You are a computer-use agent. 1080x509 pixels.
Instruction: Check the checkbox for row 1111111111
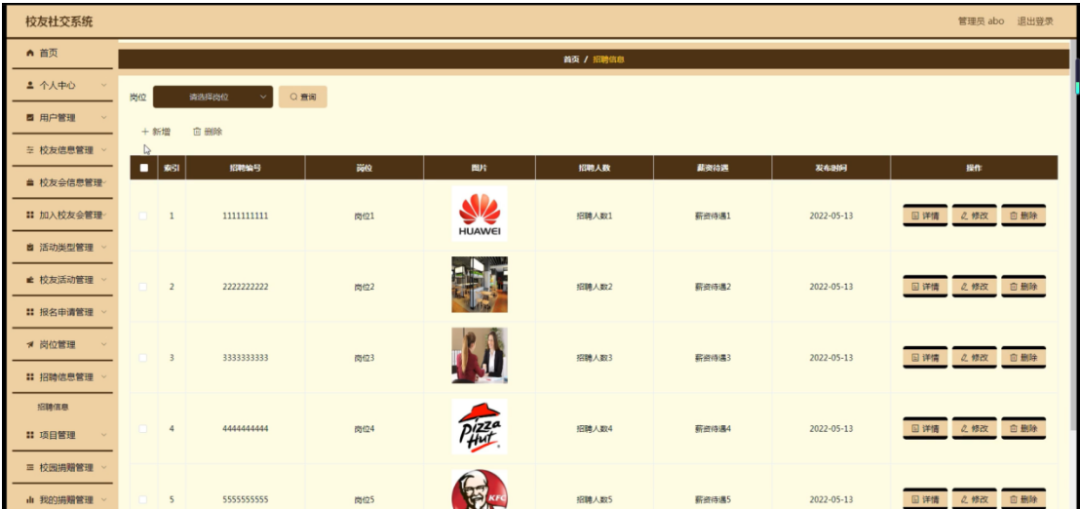[x=143, y=216]
